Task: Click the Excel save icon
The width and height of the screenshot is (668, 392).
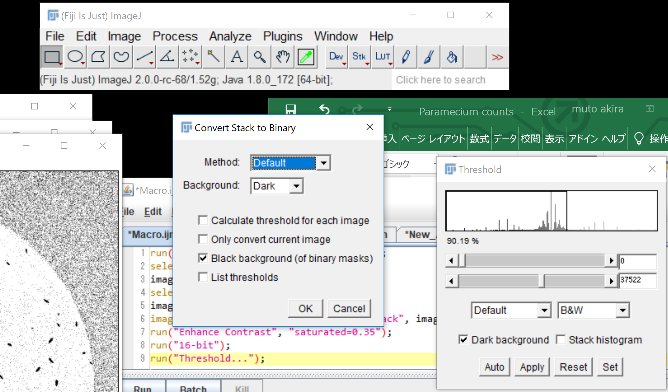Action: [291, 110]
